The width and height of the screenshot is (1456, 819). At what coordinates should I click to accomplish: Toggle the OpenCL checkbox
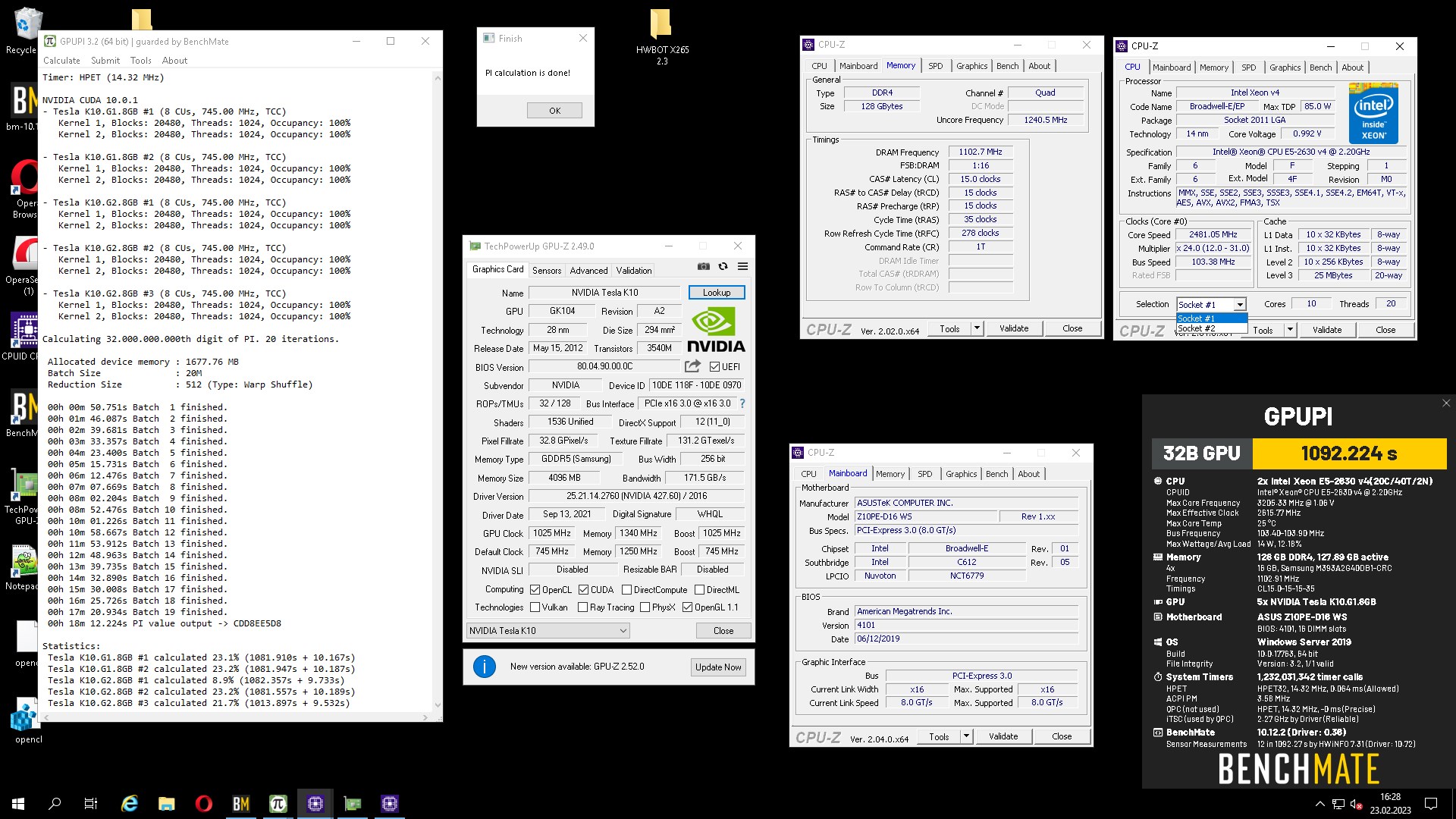click(535, 590)
